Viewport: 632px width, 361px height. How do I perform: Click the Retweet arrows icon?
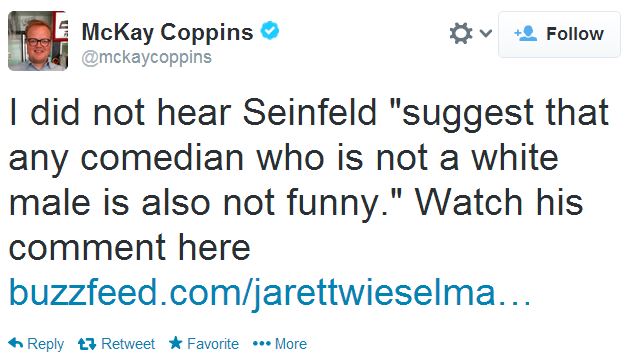(87, 344)
